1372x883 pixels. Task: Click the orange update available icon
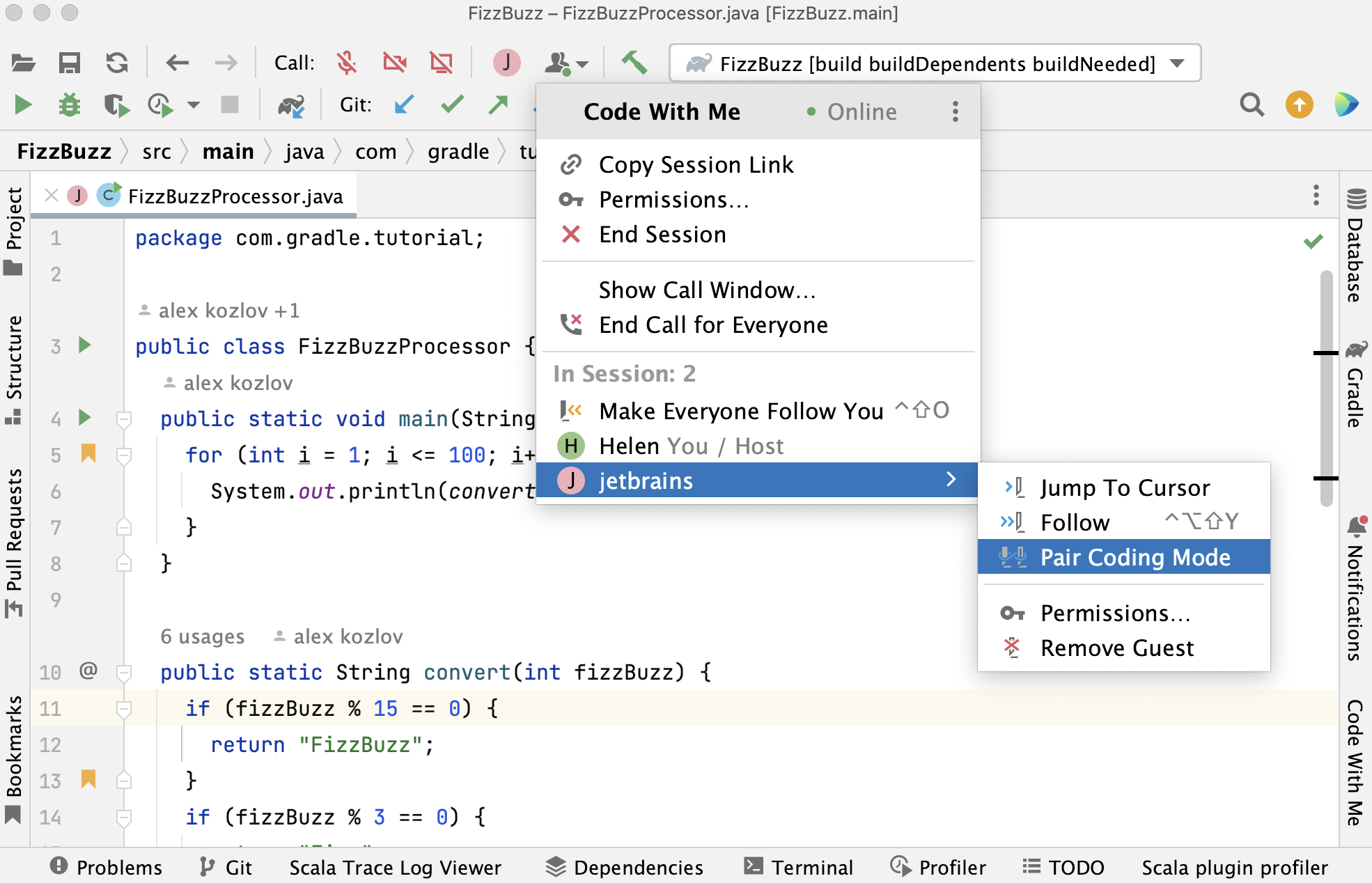coord(1299,105)
